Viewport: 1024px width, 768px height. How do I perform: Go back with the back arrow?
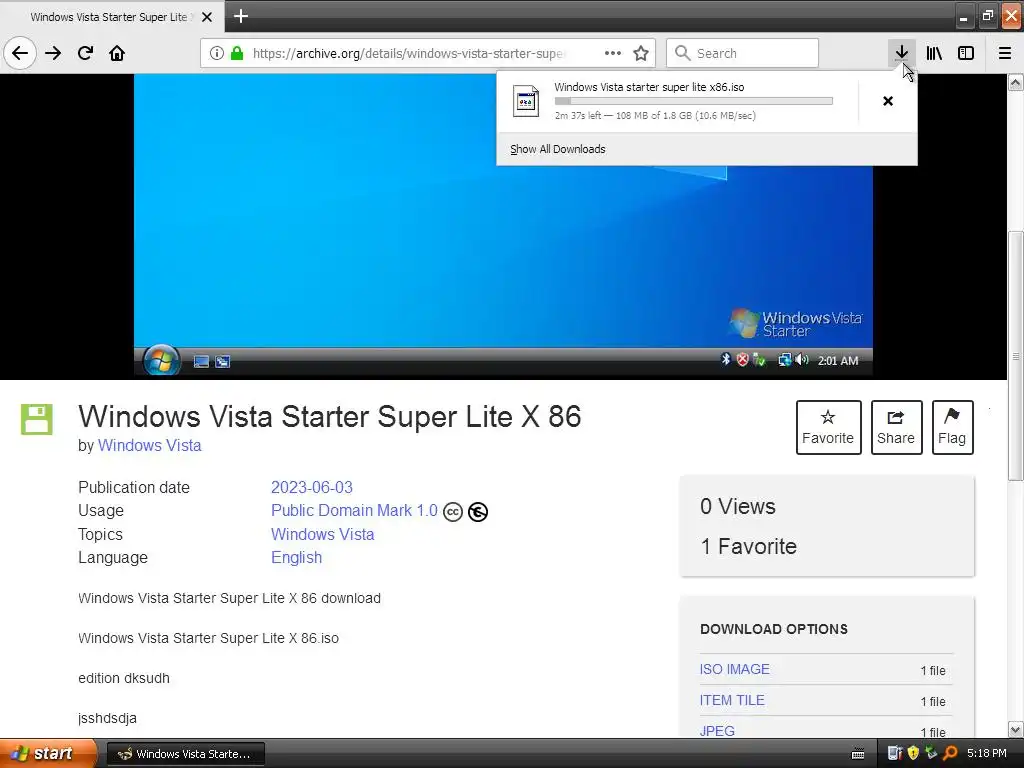pyautogui.click(x=20, y=53)
